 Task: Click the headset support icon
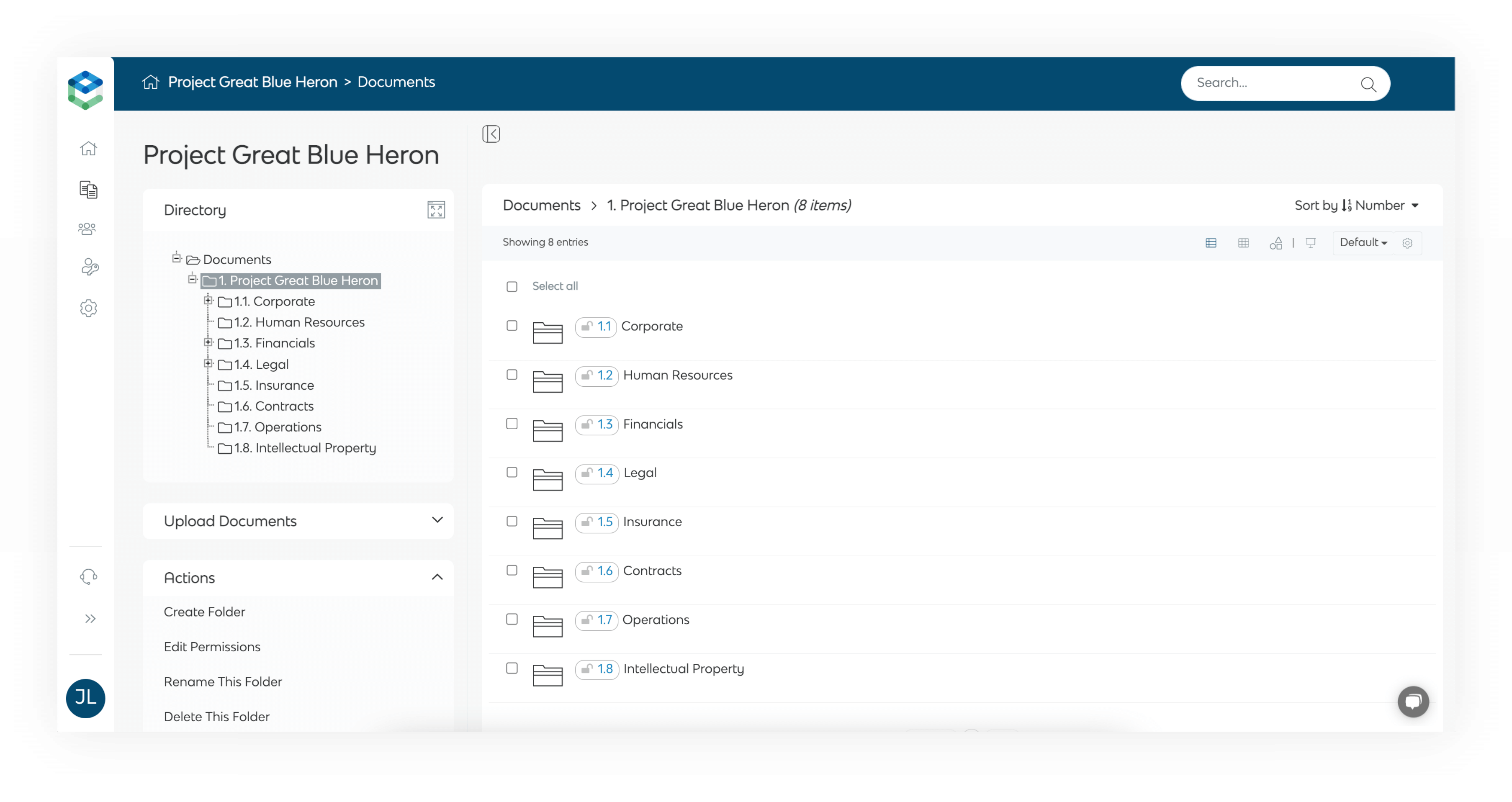(88, 577)
